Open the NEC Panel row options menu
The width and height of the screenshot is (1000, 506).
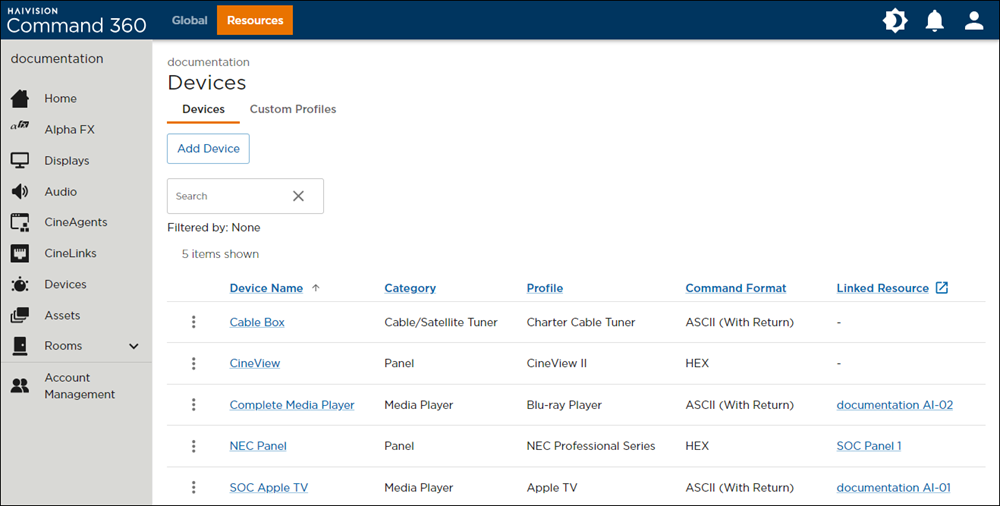click(194, 446)
